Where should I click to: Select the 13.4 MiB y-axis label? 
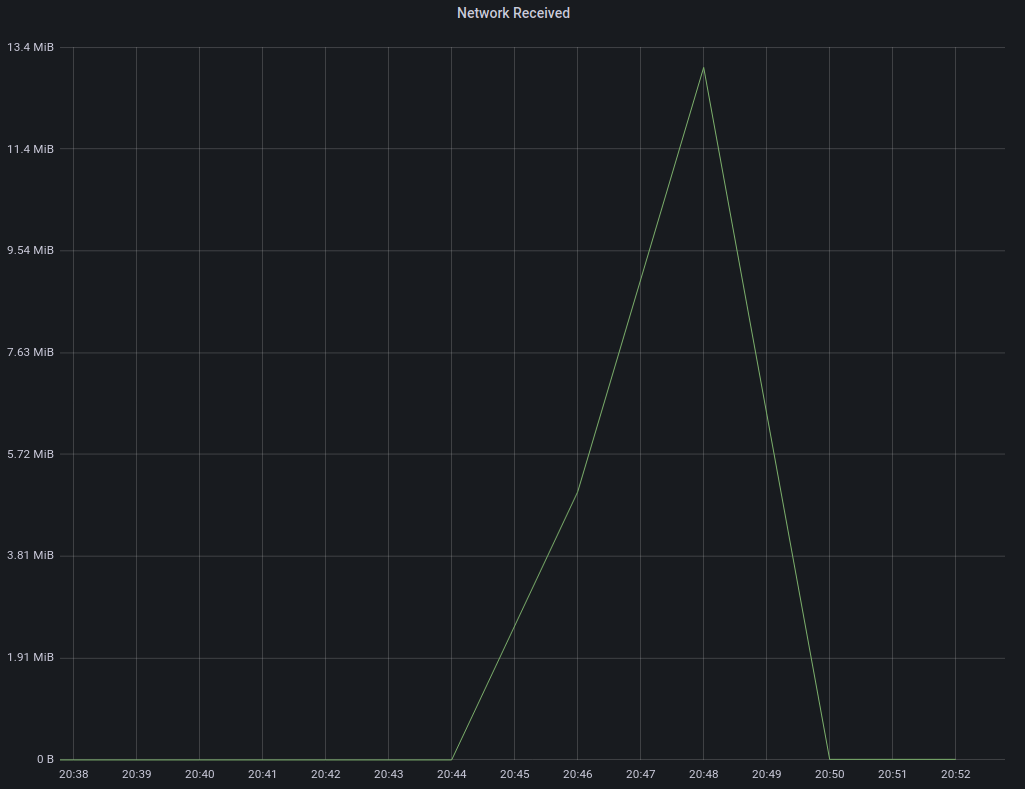tap(30, 47)
